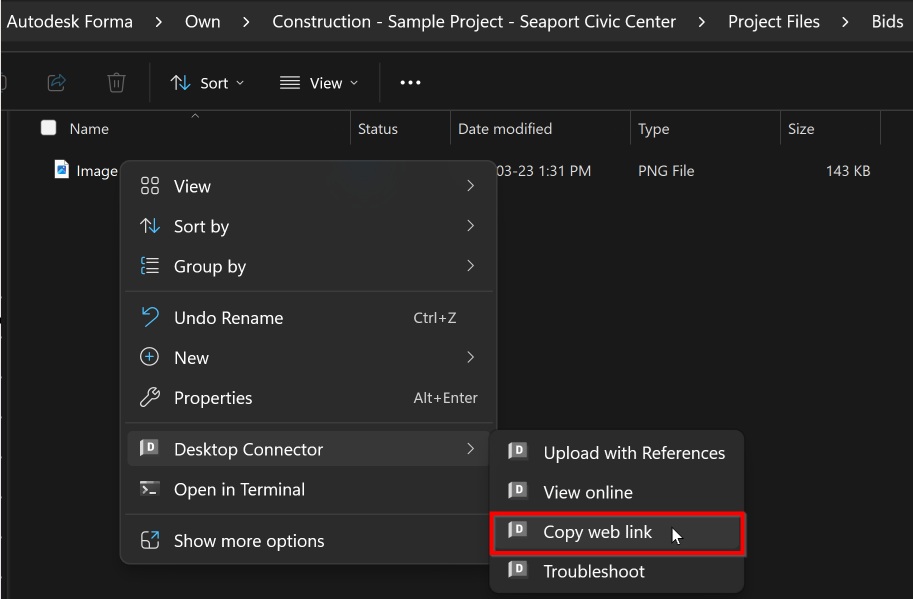Click the 1:31 PM date modified cell
Viewport: 913px width, 599px height.
pyautogui.click(x=543, y=171)
